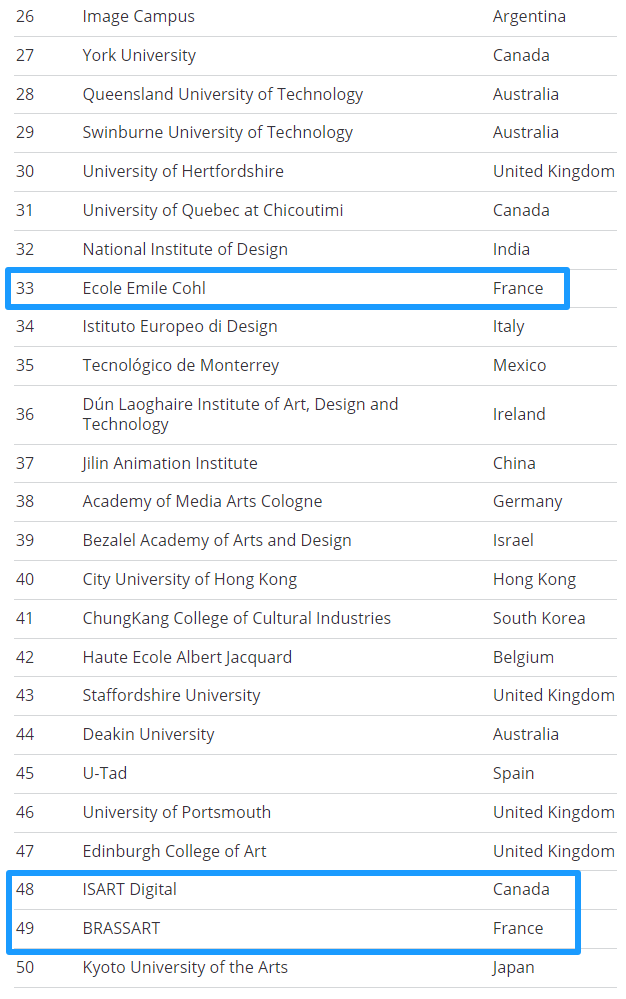The image size is (626, 999).
Task: Select the York University row name
Action: click(139, 55)
